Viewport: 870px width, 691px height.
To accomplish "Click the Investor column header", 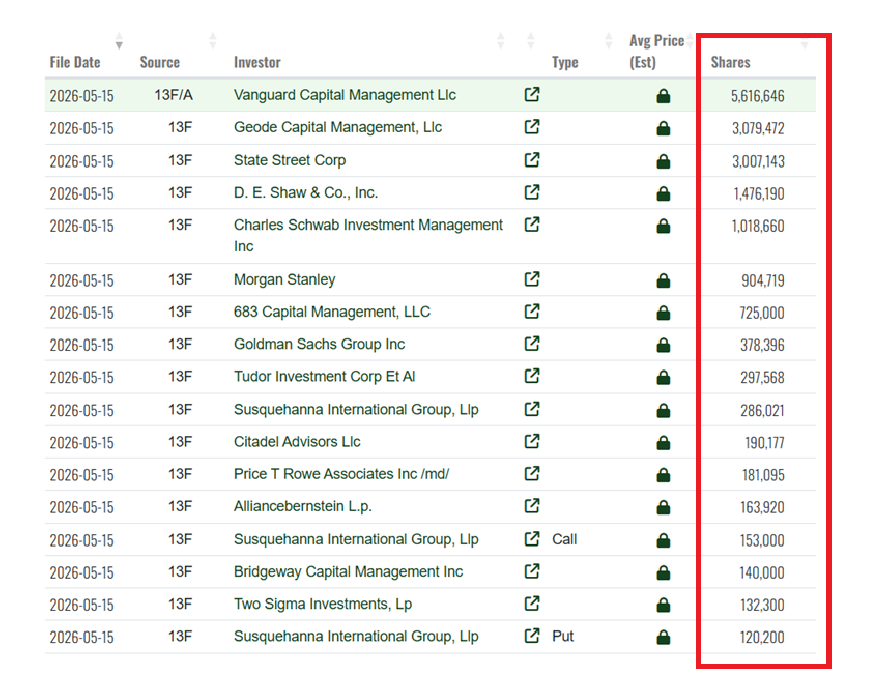I will tap(257, 62).
